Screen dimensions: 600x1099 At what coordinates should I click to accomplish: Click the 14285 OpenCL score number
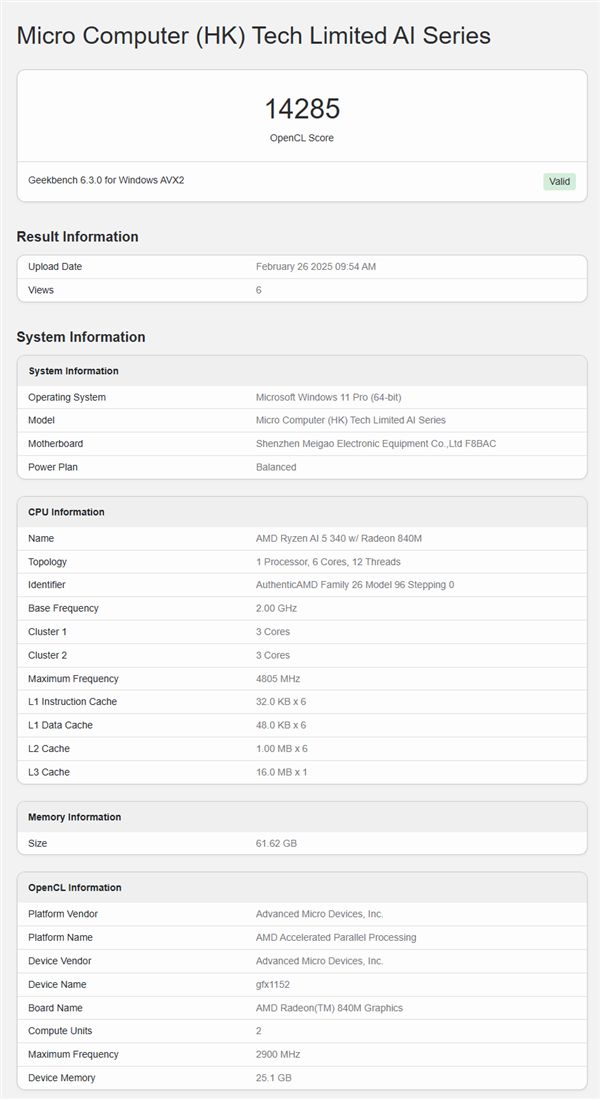point(302,109)
